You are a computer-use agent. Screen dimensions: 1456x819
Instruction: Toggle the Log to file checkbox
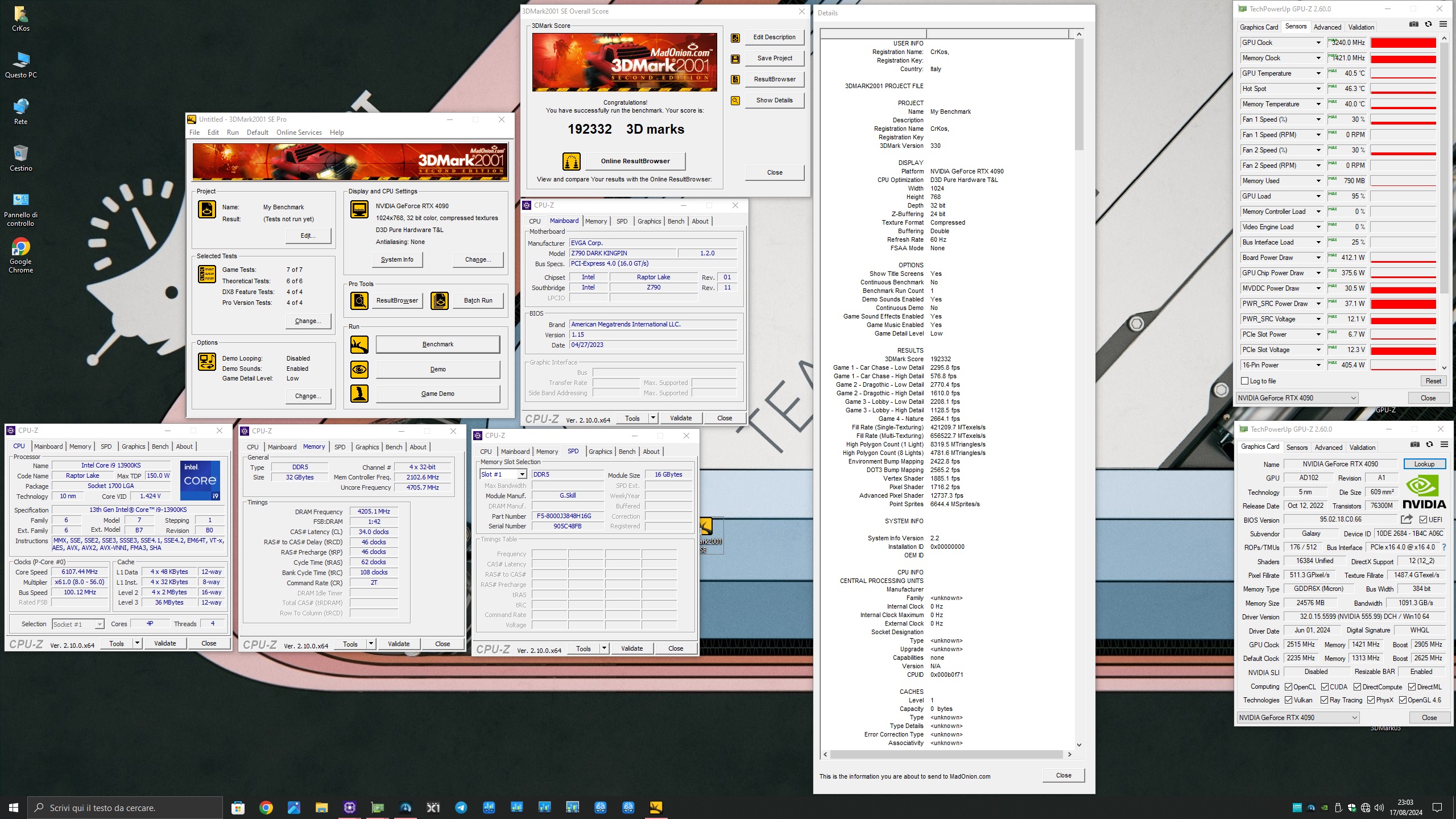(x=1244, y=381)
